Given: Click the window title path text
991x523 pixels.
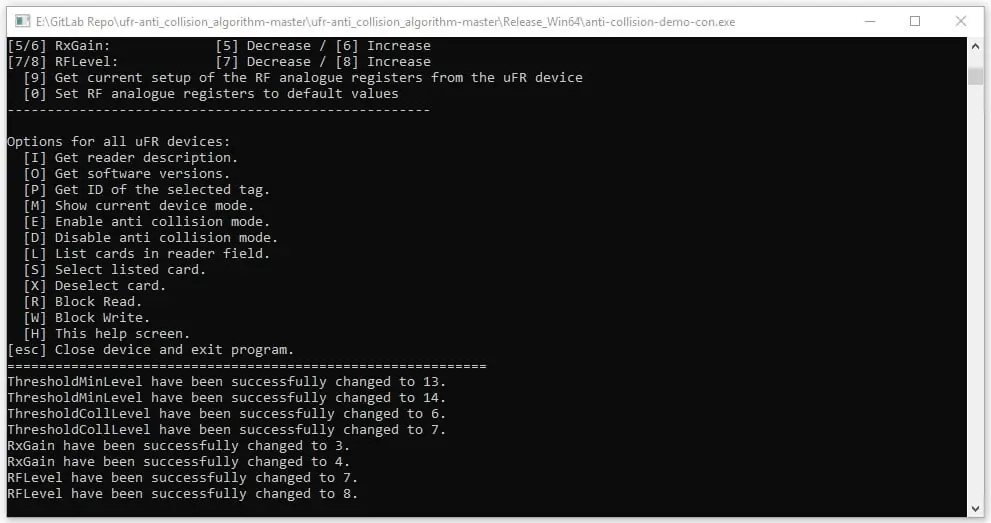Looking at the screenshot, I should pyautogui.click(x=386, y=22).
